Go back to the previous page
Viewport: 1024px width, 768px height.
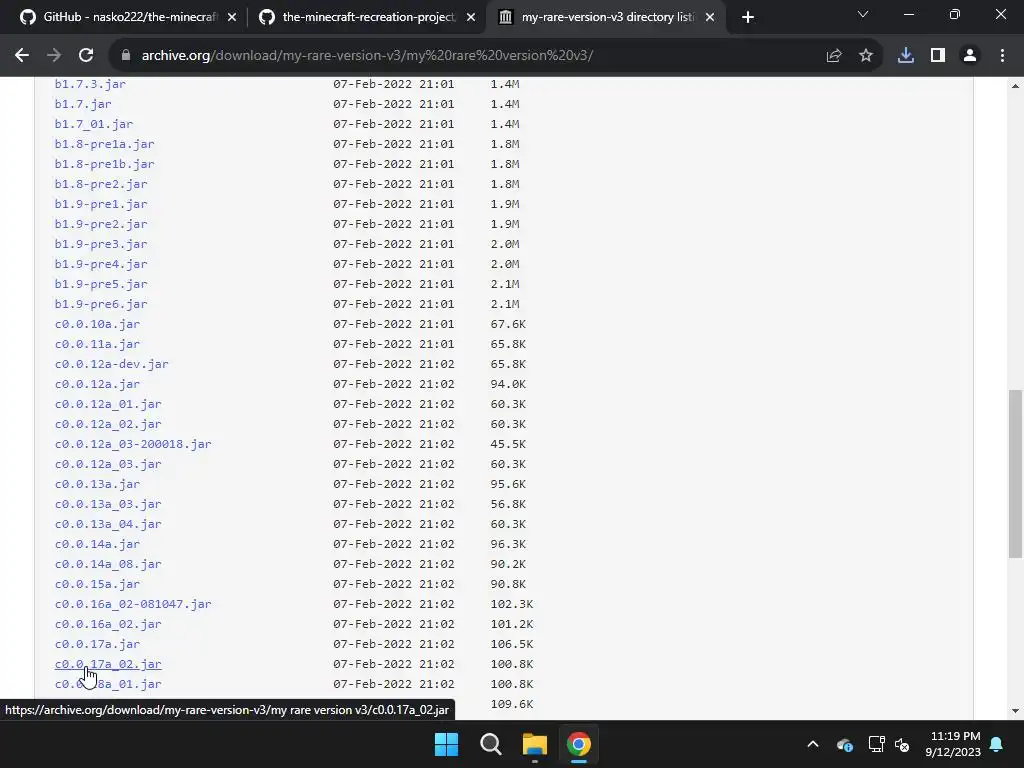22,56
